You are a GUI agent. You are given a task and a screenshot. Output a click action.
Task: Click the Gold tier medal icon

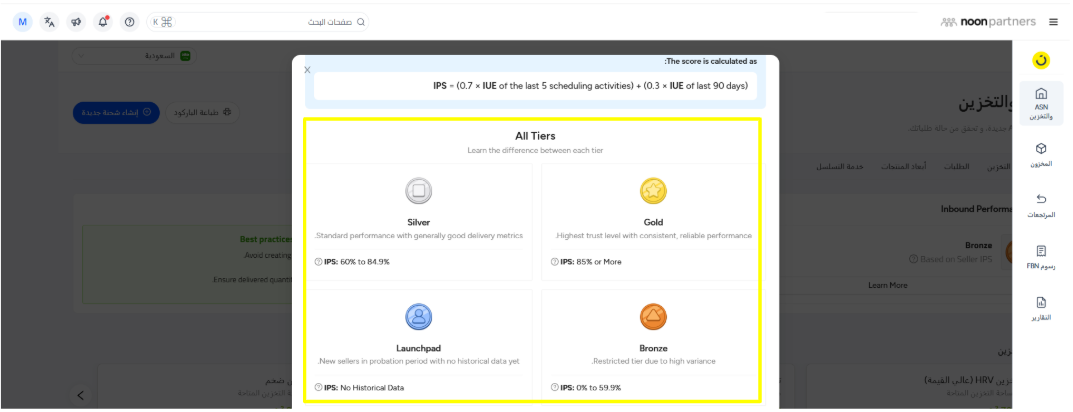click(x=653, y=190)
